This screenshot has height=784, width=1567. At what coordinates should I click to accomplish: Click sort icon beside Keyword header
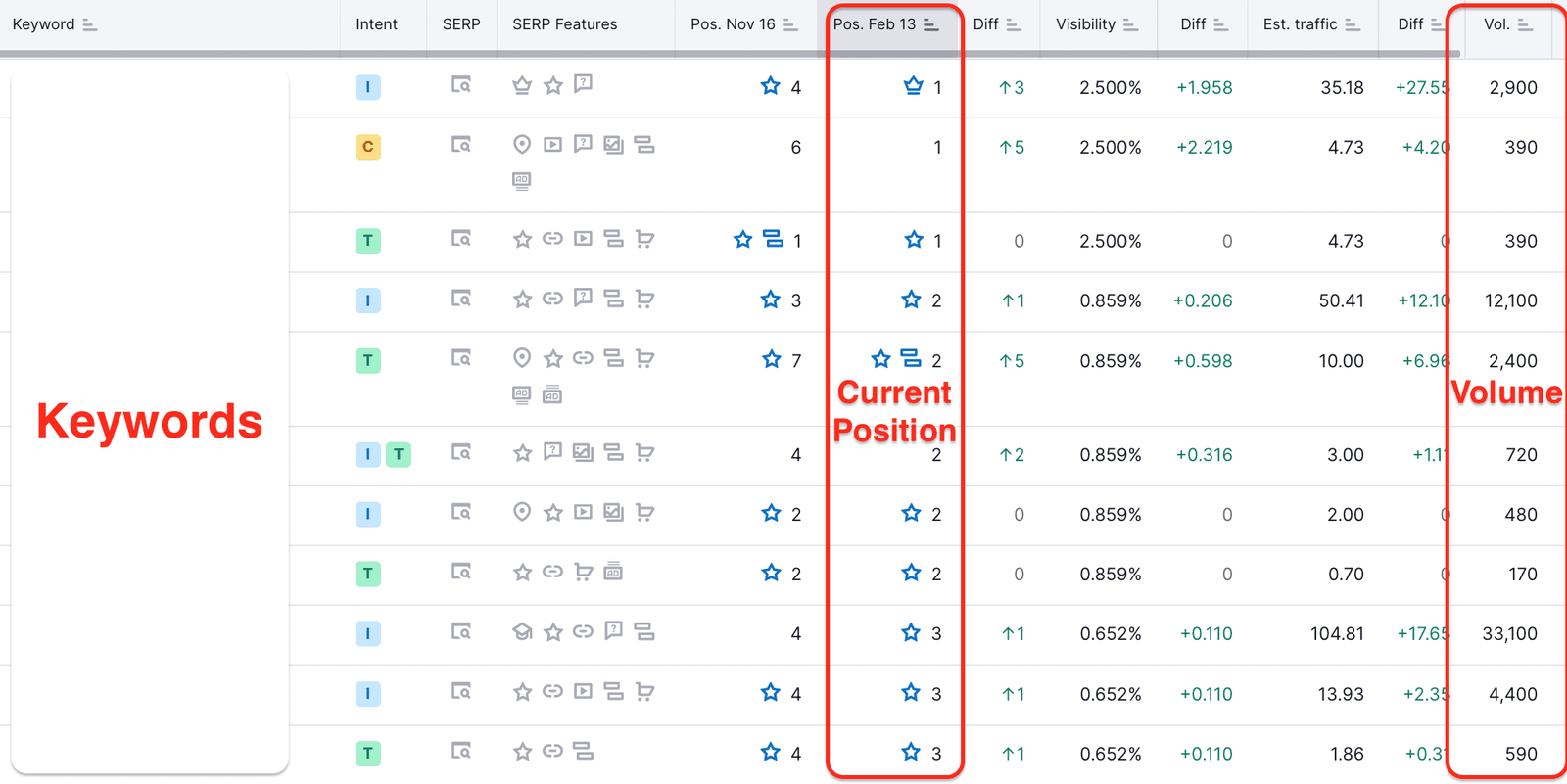(90, 25)
